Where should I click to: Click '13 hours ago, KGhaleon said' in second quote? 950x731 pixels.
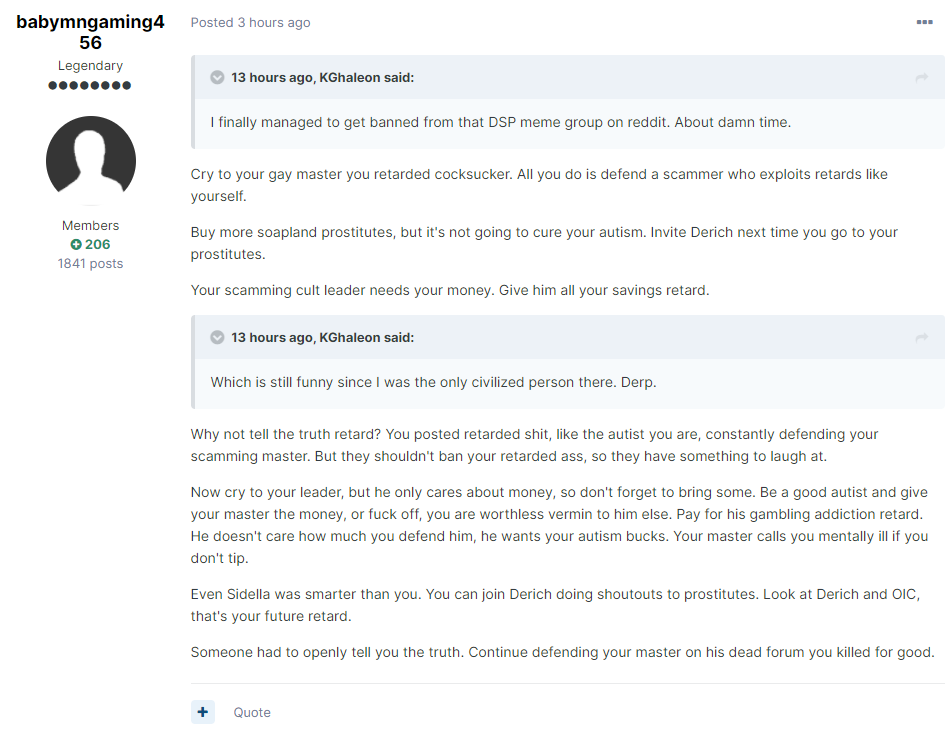click(x=322, y=337)
